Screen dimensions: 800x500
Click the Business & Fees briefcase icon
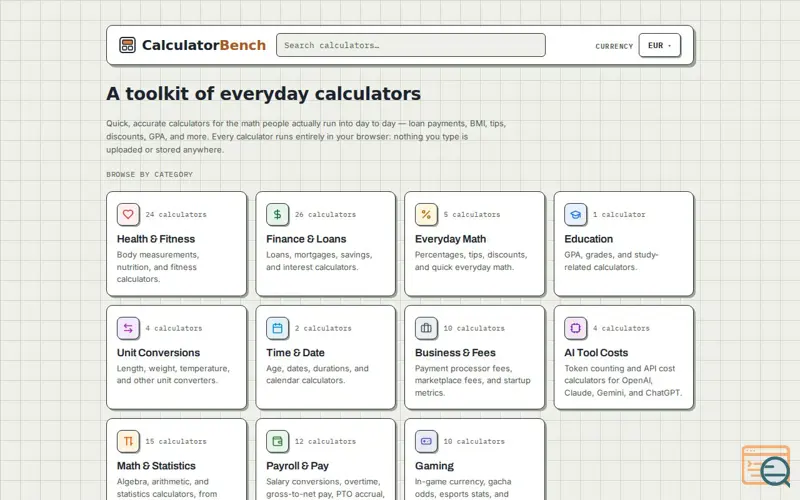[426, 328]
